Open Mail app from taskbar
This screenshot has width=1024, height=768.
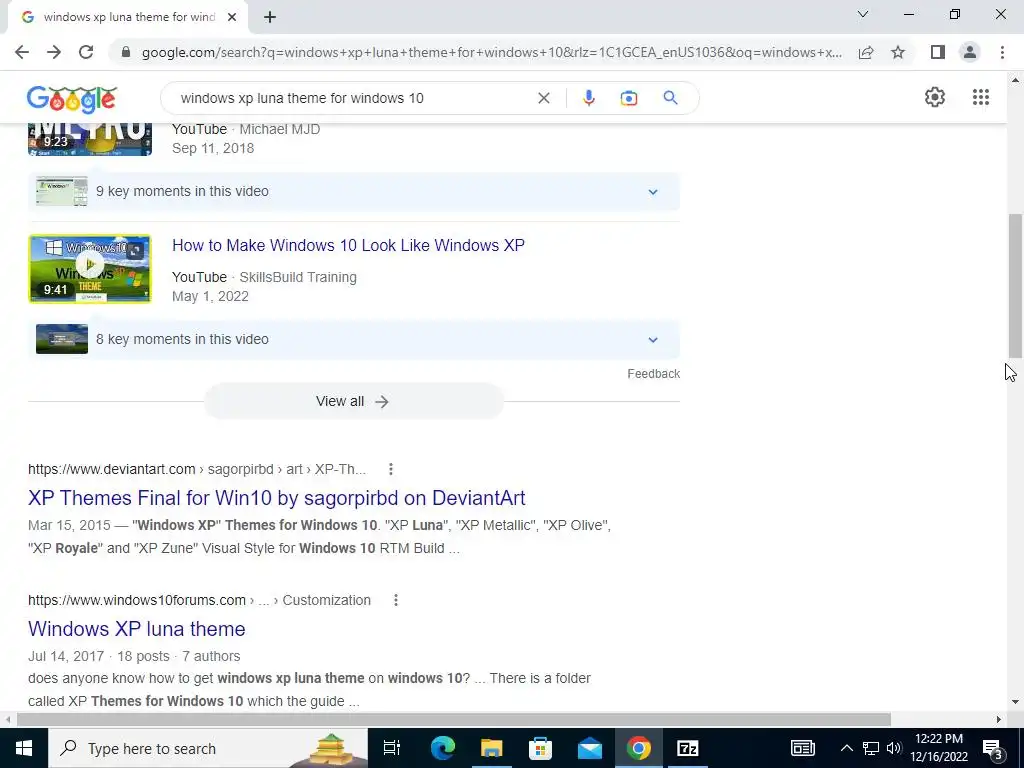click(x=589, y=748)
